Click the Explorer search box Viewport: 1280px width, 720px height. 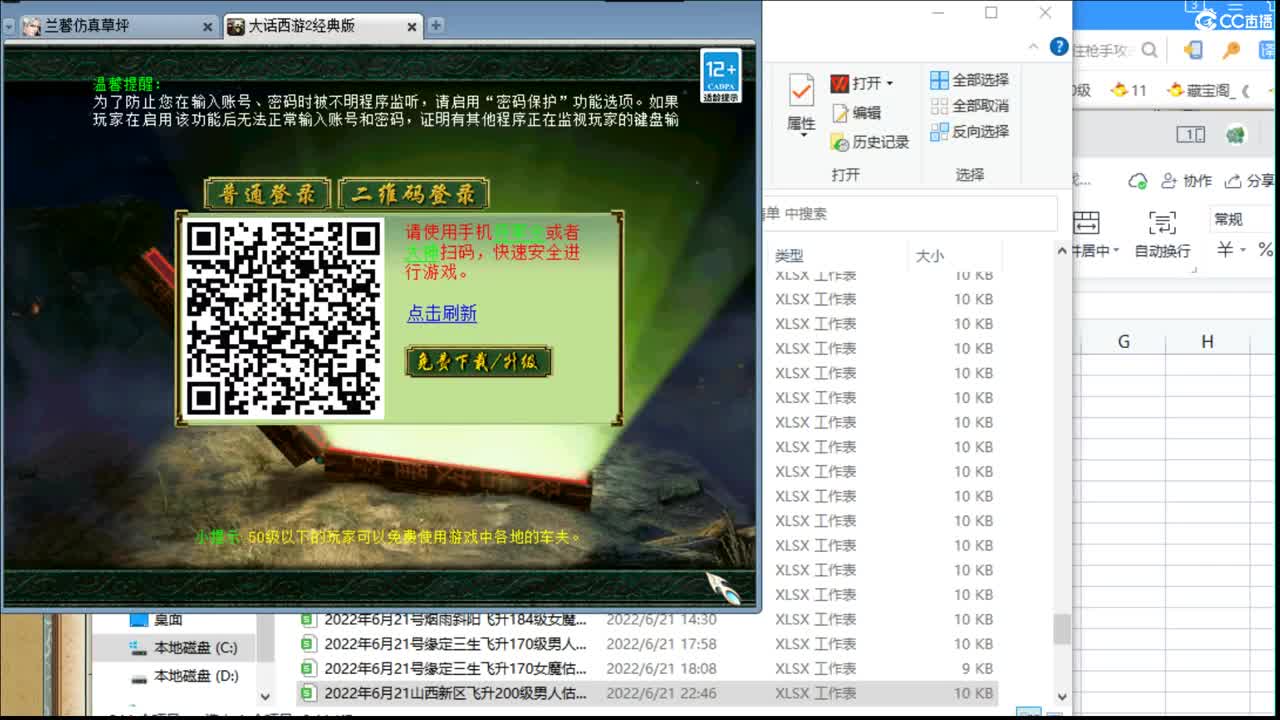pos(910,214)
